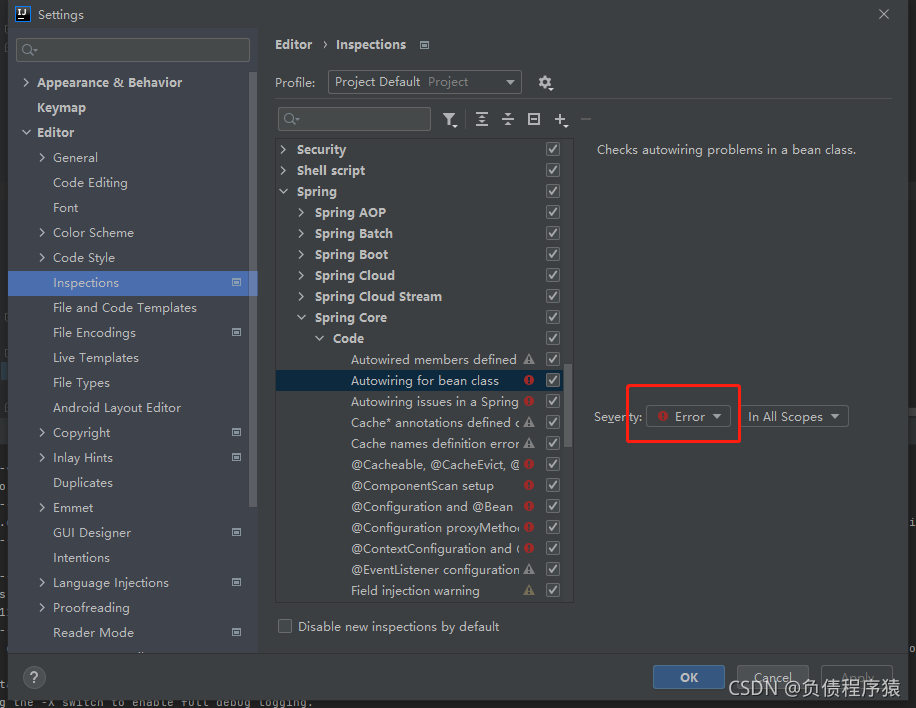The height and width of the screenshot is (708, 916).
Task: Click the project-level icon beside Inspections breadcrumb
Action: (425, 45)
